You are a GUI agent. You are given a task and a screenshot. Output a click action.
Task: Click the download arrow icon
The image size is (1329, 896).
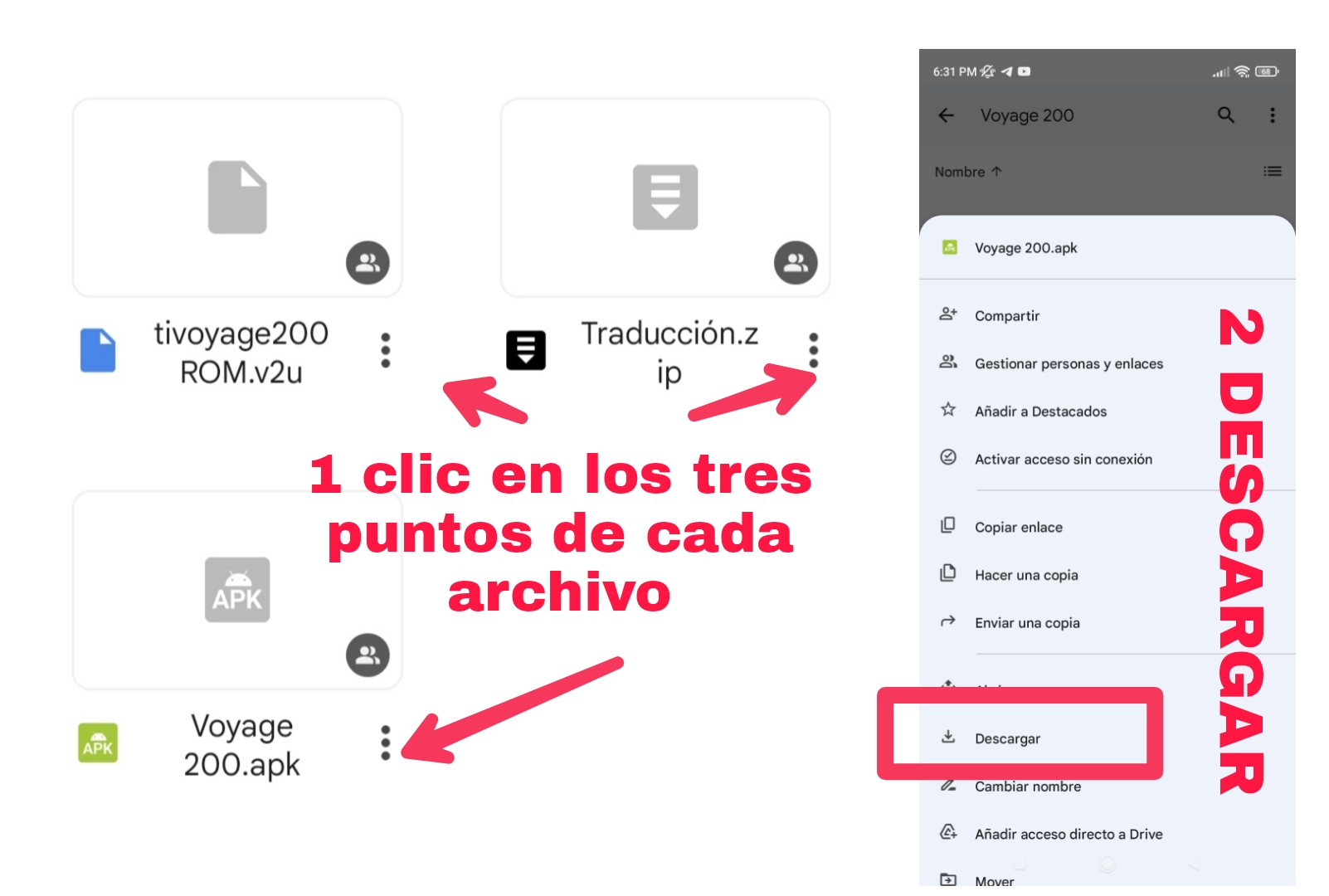[x=948, y=737]
